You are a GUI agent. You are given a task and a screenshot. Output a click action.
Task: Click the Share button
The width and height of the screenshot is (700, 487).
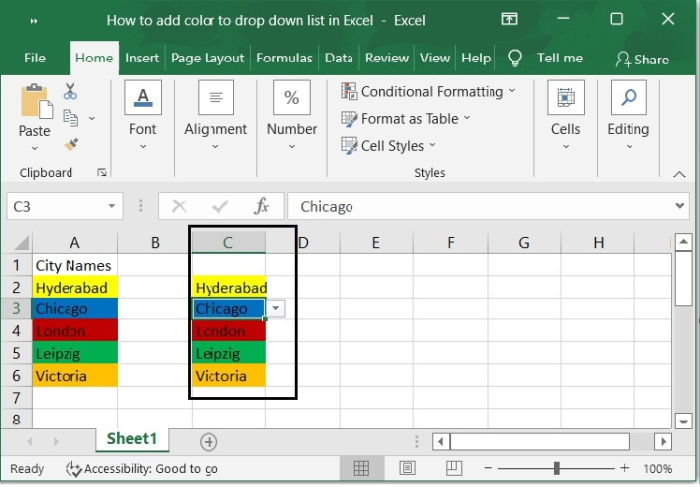(x=643, y=59)
